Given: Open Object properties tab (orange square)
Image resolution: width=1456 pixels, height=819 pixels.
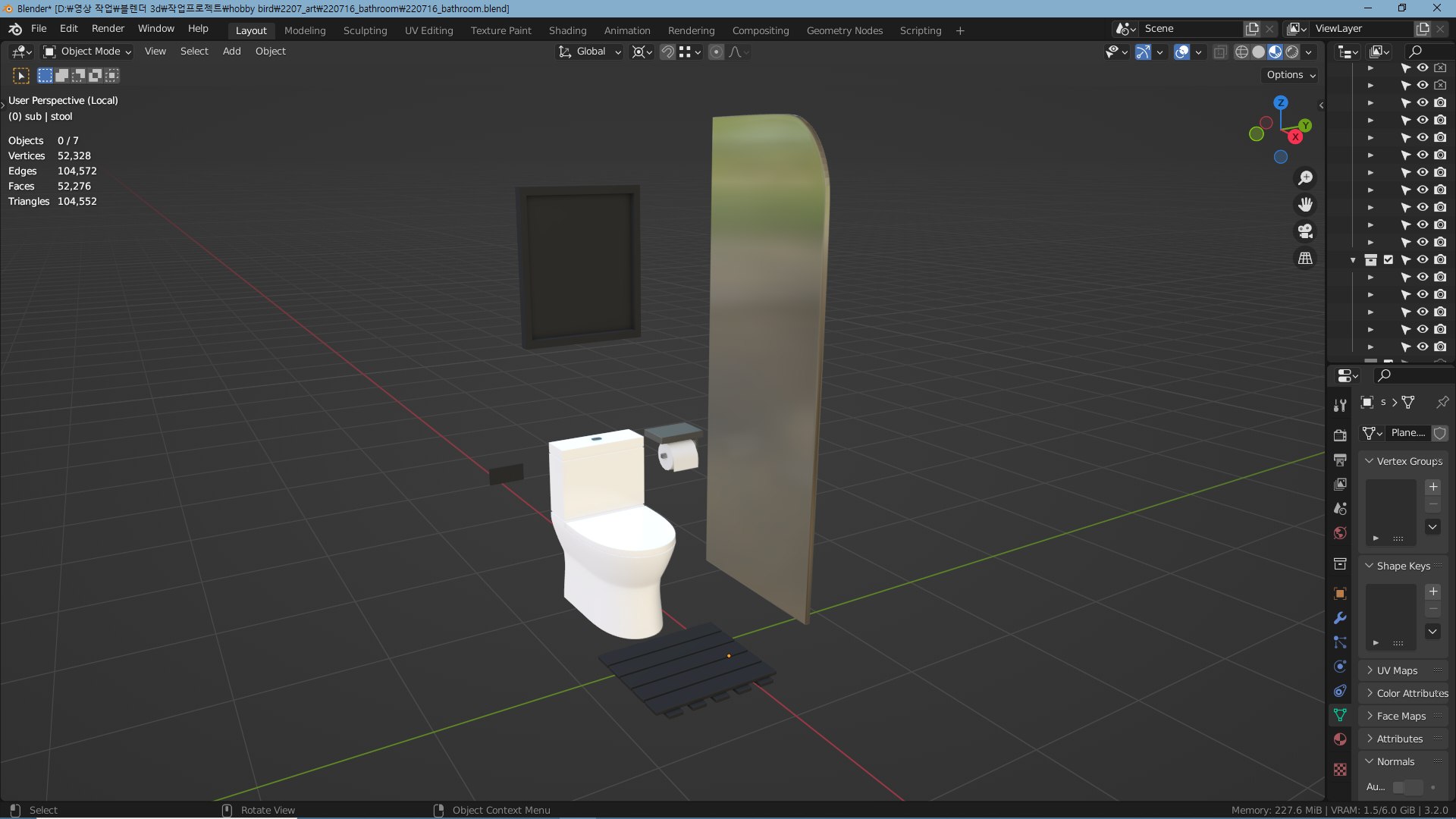Looking at the screenshot, I should 1340,594.
